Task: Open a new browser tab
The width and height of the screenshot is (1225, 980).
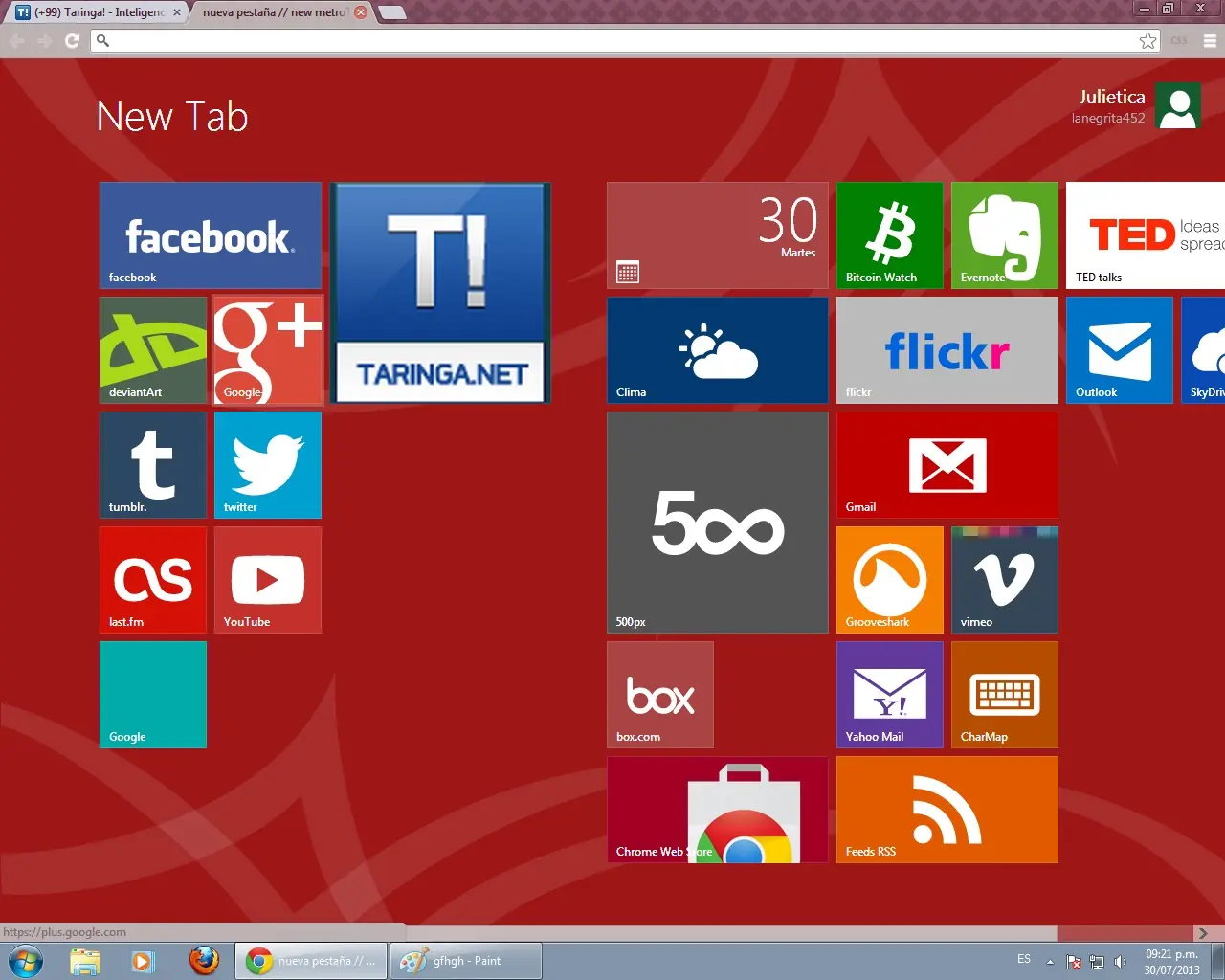Action: point(391,12)
